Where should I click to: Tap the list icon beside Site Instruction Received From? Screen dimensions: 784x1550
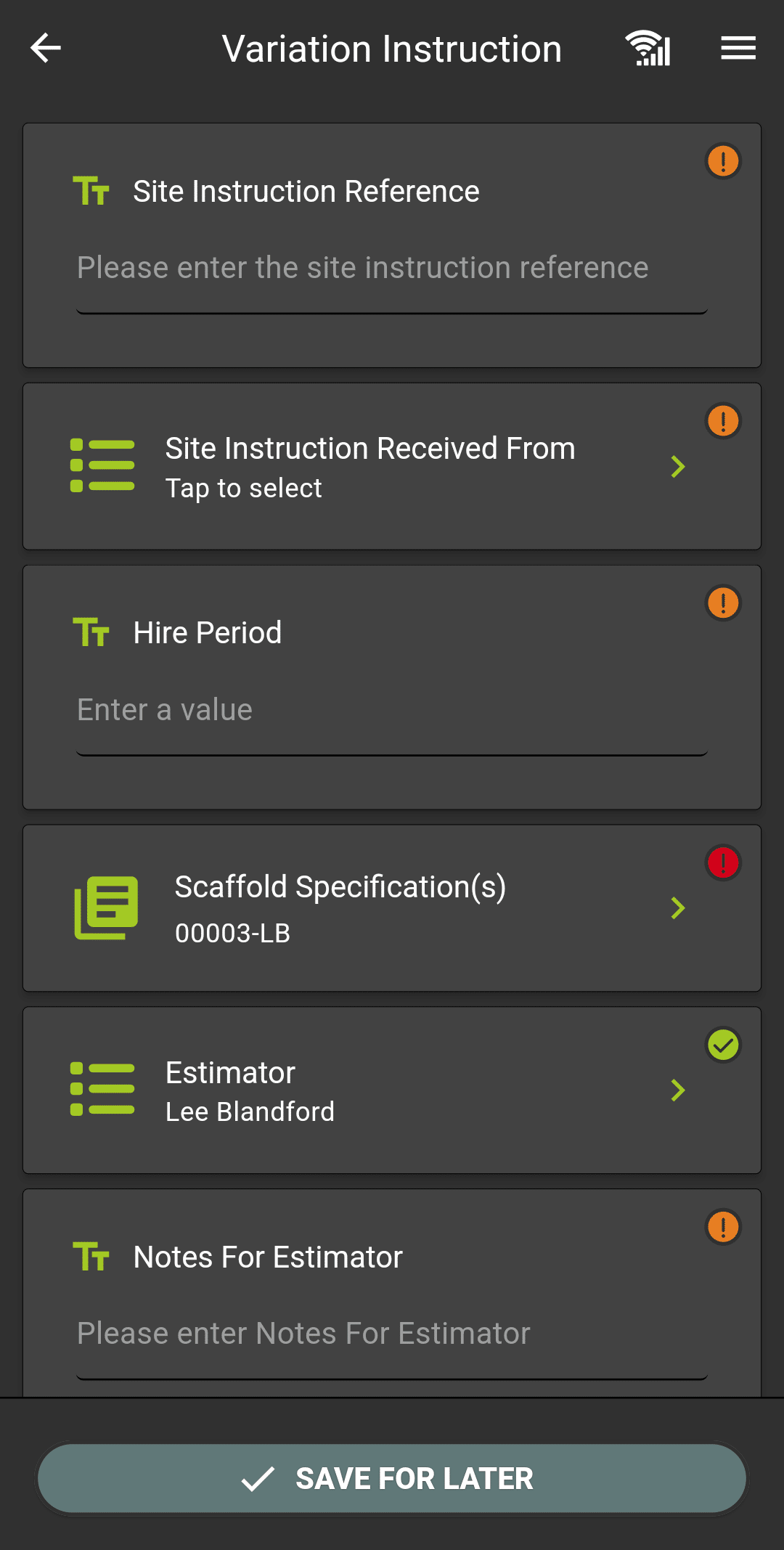(x=102, y=465)
